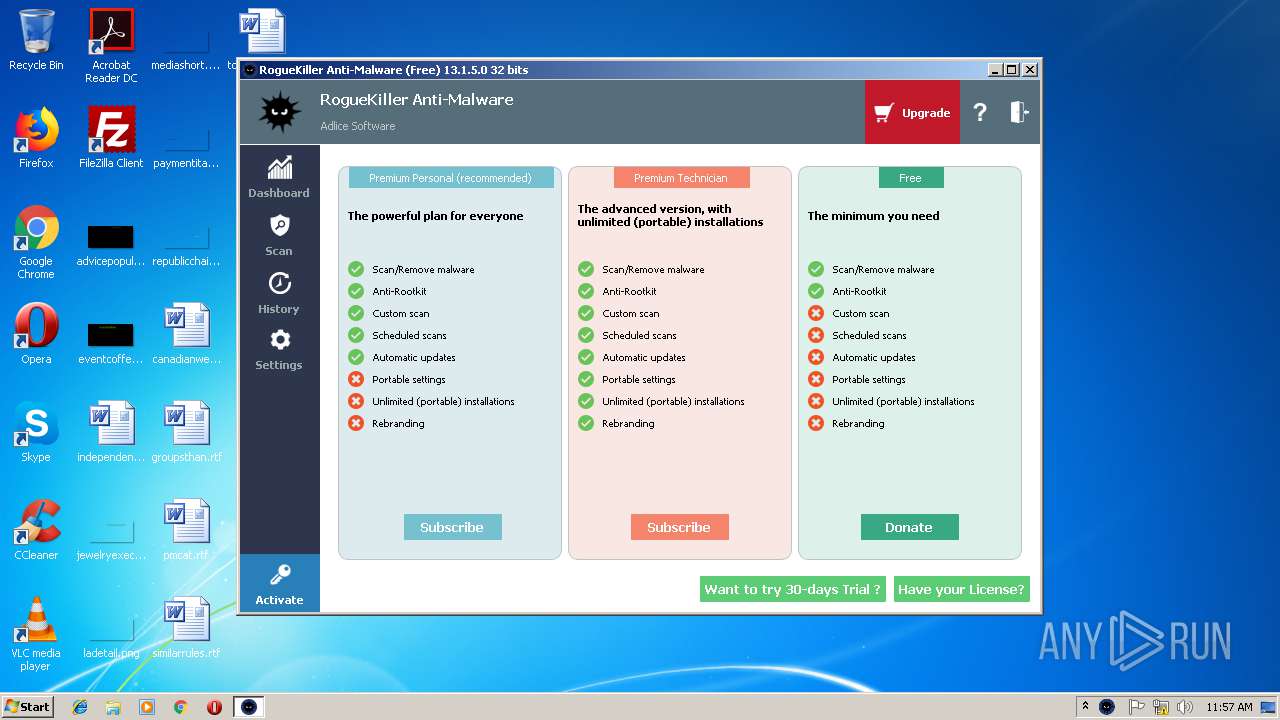Screen dimensions: 1280x720
Task: Open Acrobat Reader DC desktop shortcut
Action: click(x=111, y=45)
